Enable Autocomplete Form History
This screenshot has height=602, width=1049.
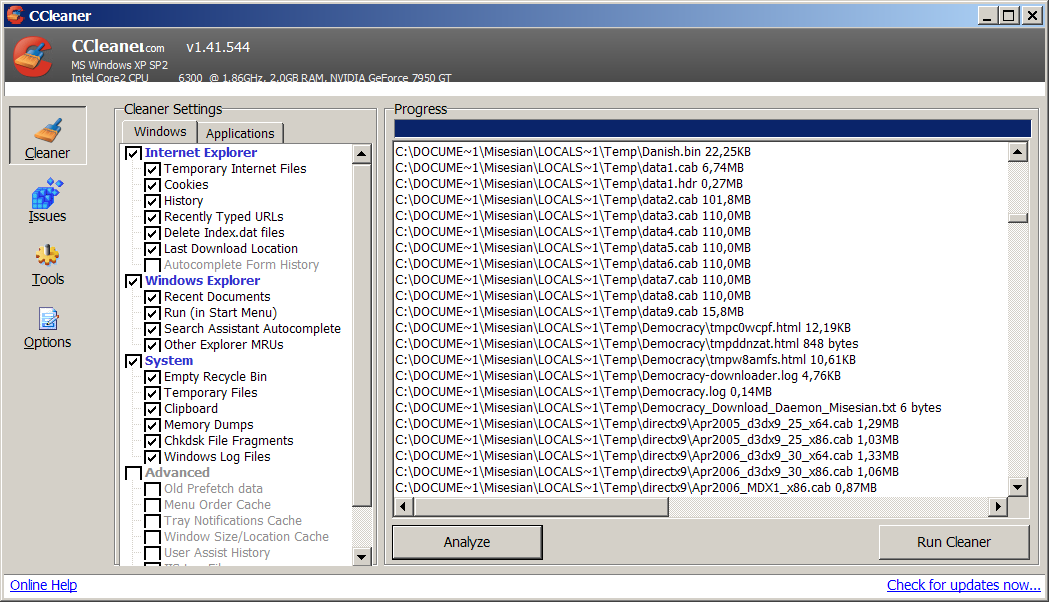tap(153, 266)
